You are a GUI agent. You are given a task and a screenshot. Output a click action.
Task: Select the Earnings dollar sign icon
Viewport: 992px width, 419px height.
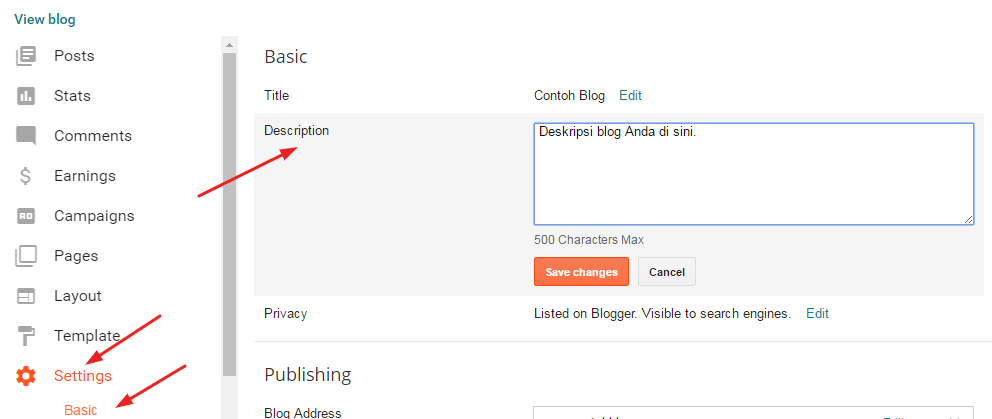click(26, 176)
